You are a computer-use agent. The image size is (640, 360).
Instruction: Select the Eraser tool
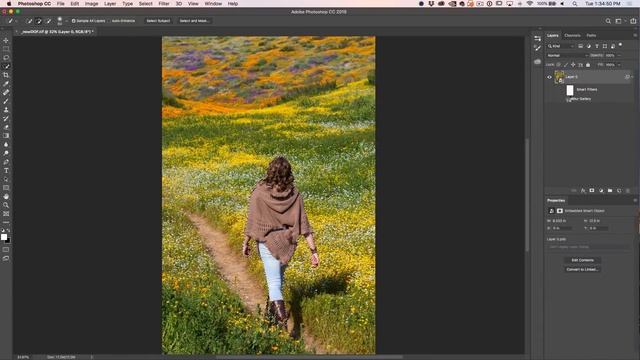coord(6,127)
